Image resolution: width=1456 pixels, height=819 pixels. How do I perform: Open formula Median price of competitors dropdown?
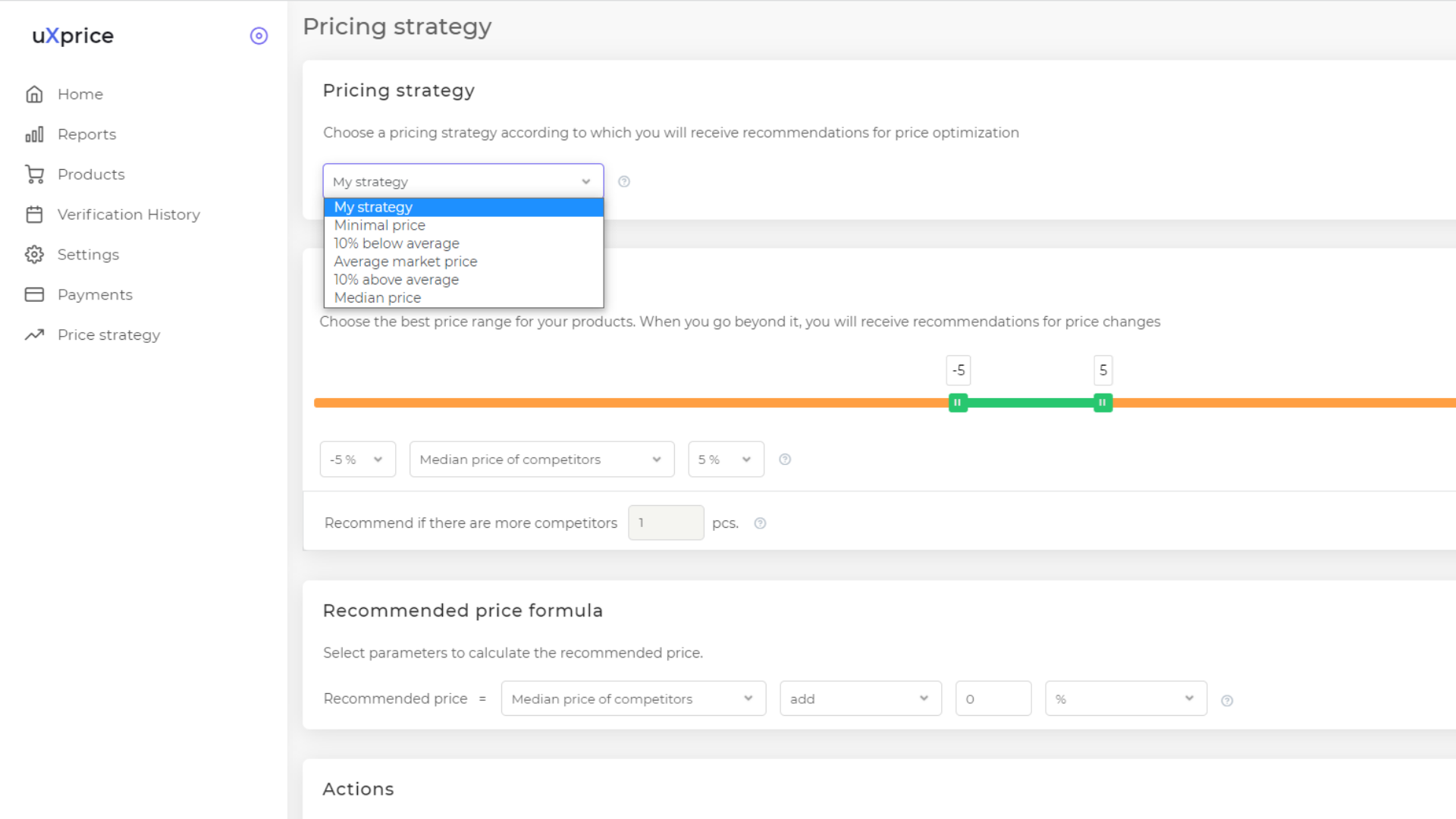(634, 698)
